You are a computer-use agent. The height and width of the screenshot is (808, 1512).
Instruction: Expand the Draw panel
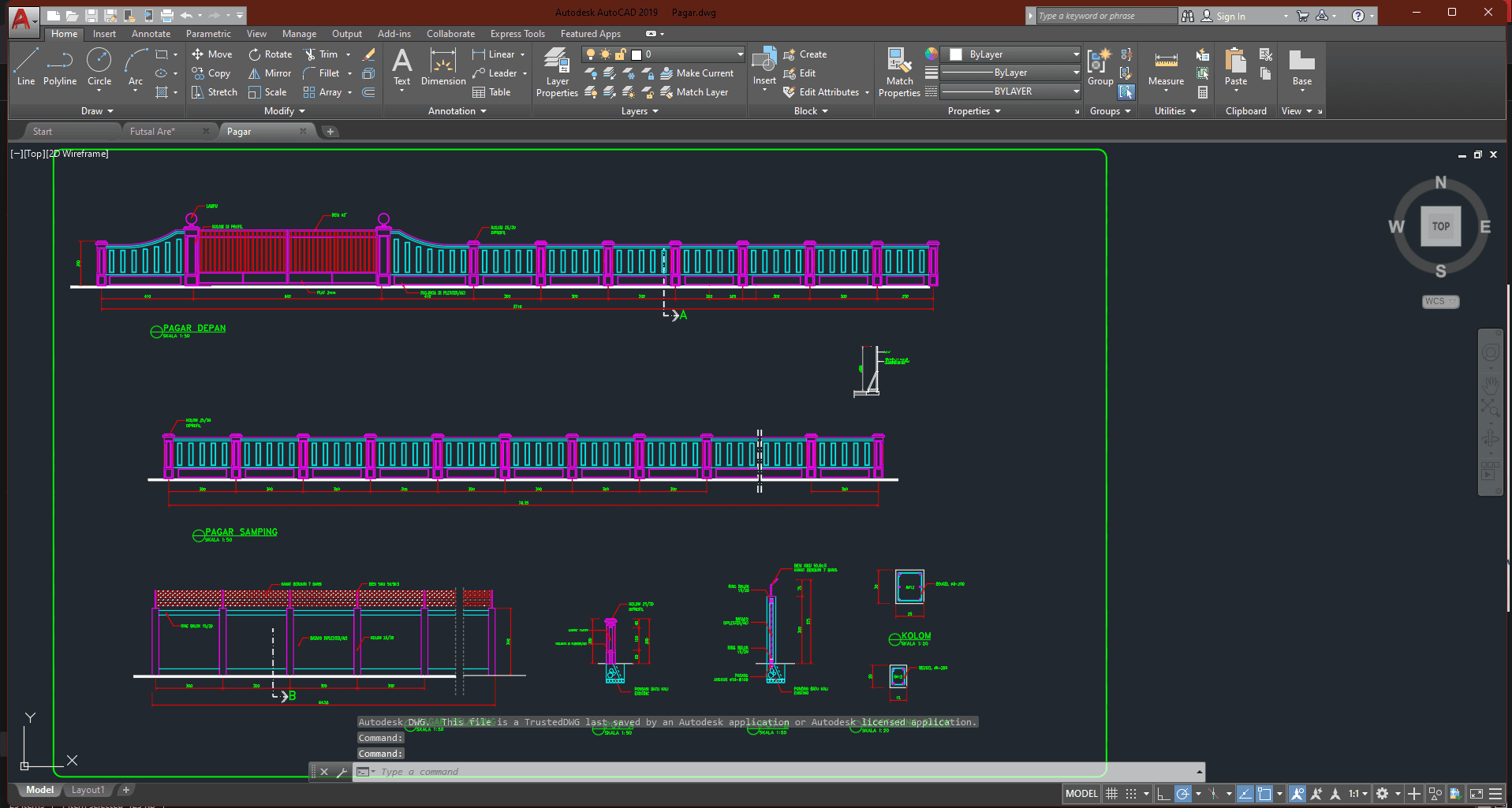(97, 111)
